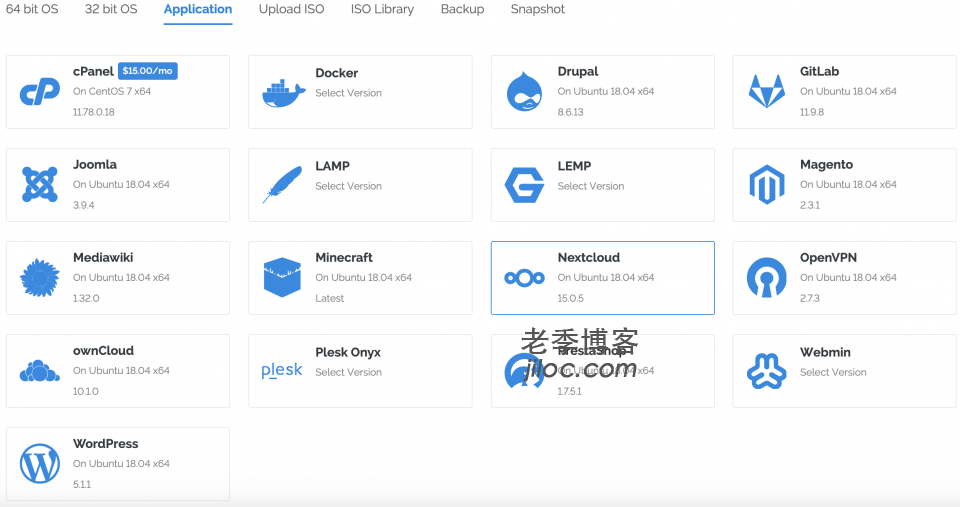The height and width of the screenshot is (507, 960).
Task: Select the Application tab
Action: click(198, 9)
